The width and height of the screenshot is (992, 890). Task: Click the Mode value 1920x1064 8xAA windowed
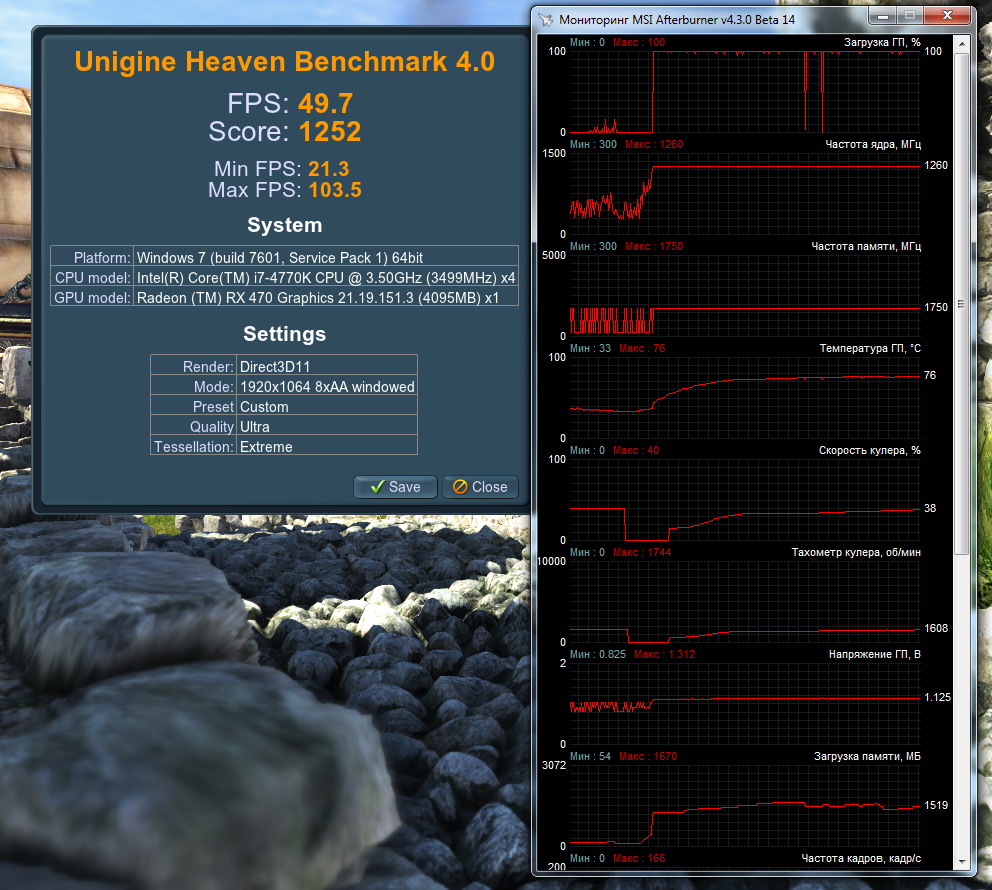(x=327, y=387)
